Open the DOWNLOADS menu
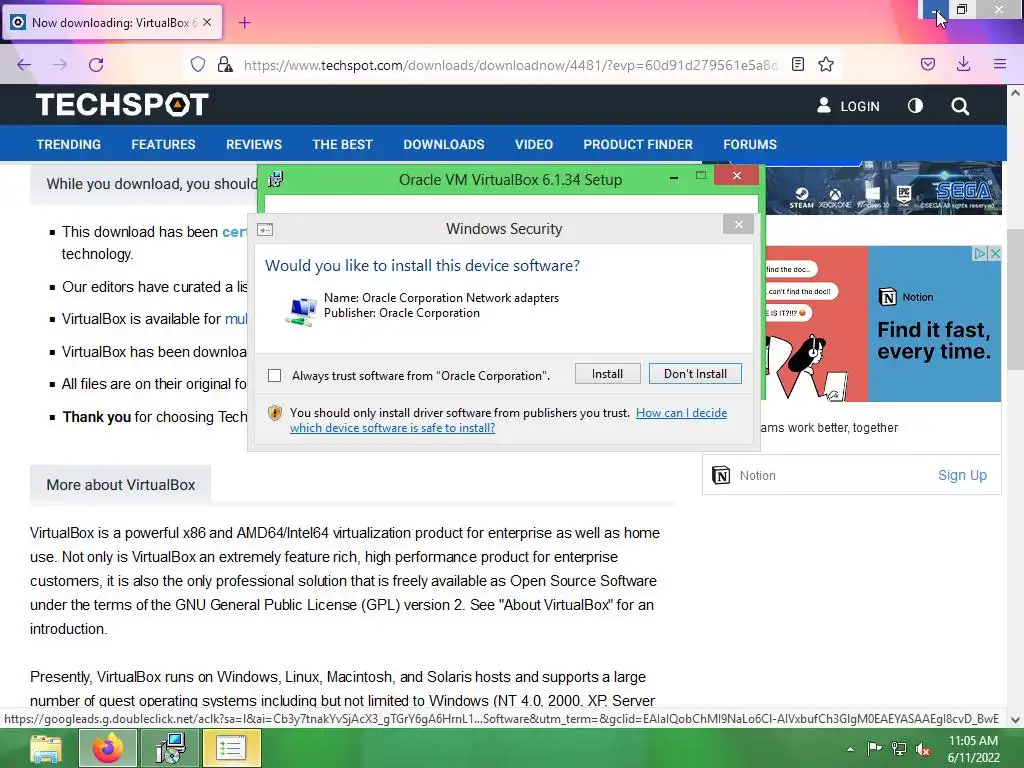The width and height of the screenshot is (1024, 768). (444, 144)
